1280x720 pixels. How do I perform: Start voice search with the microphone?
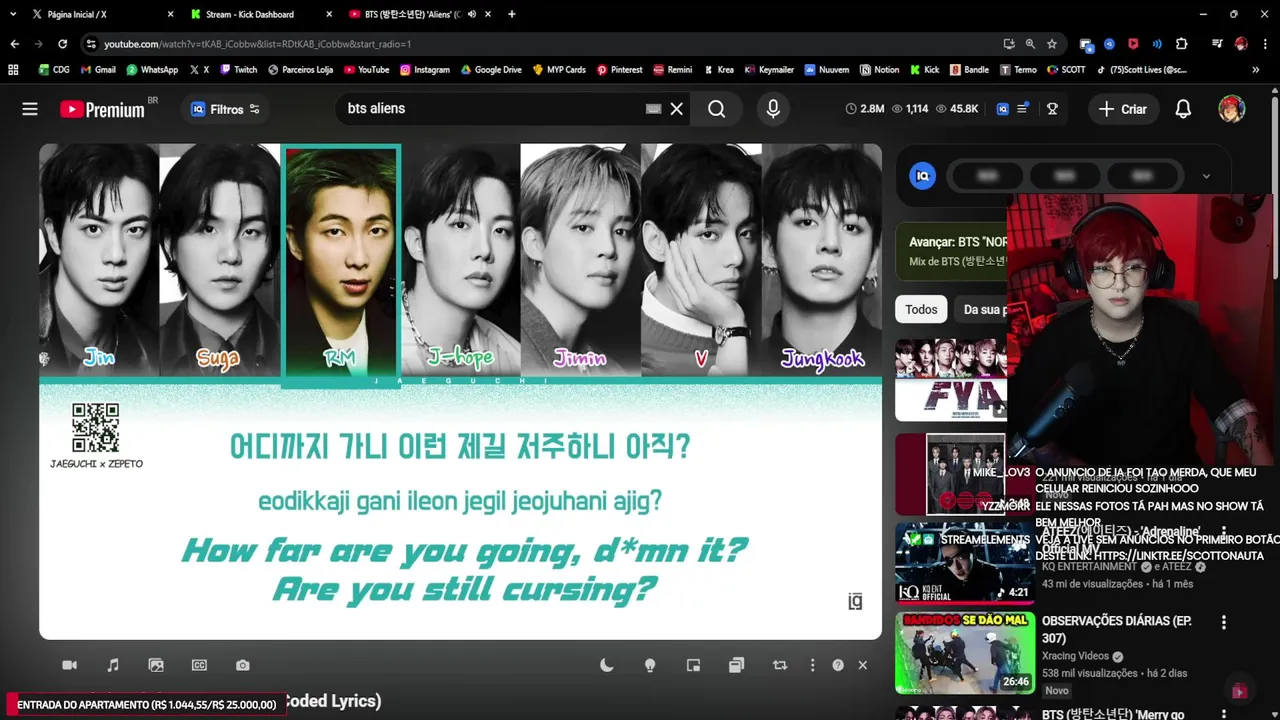(773, 109)
